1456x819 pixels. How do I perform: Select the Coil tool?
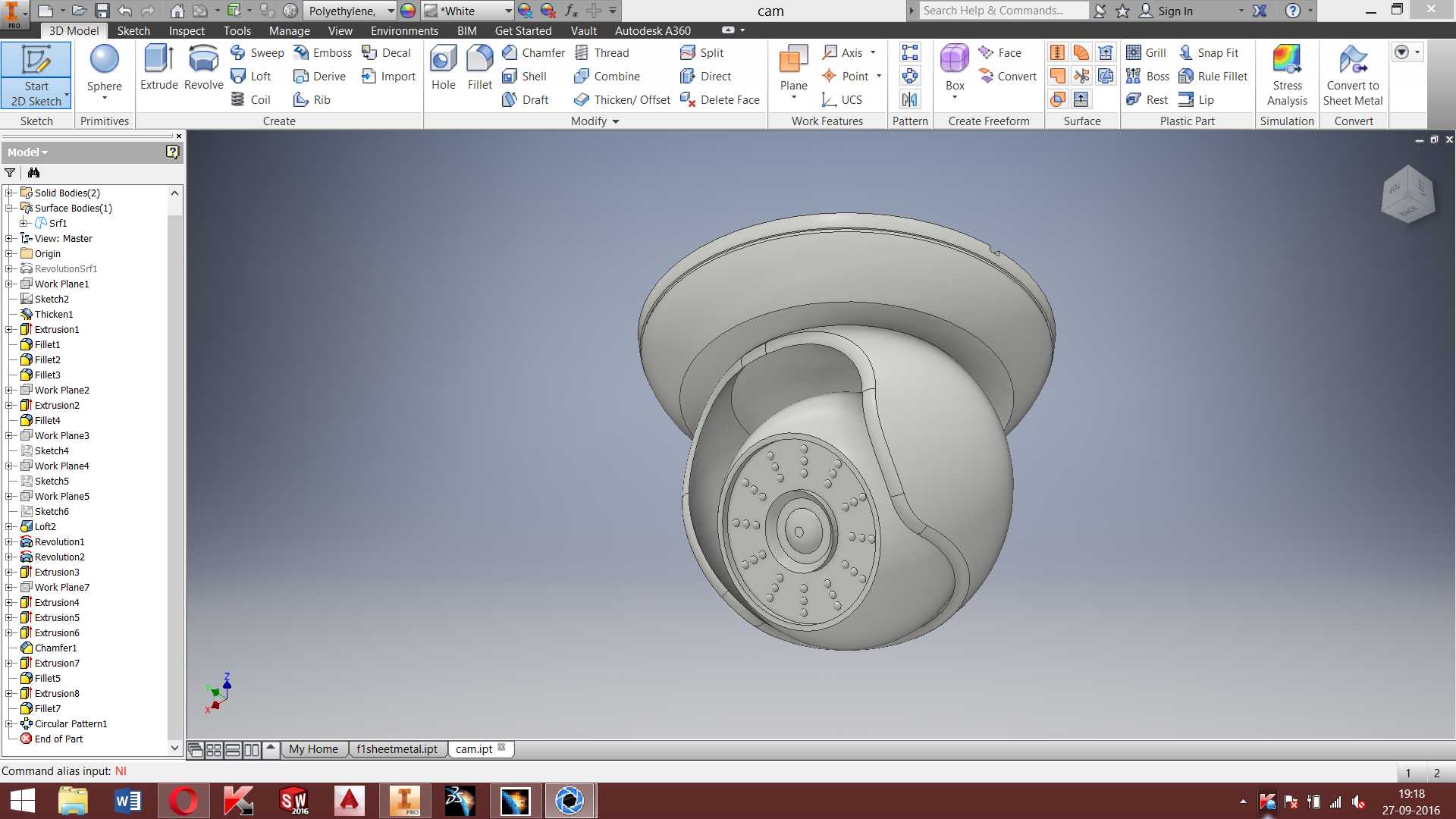pos(251,99)
